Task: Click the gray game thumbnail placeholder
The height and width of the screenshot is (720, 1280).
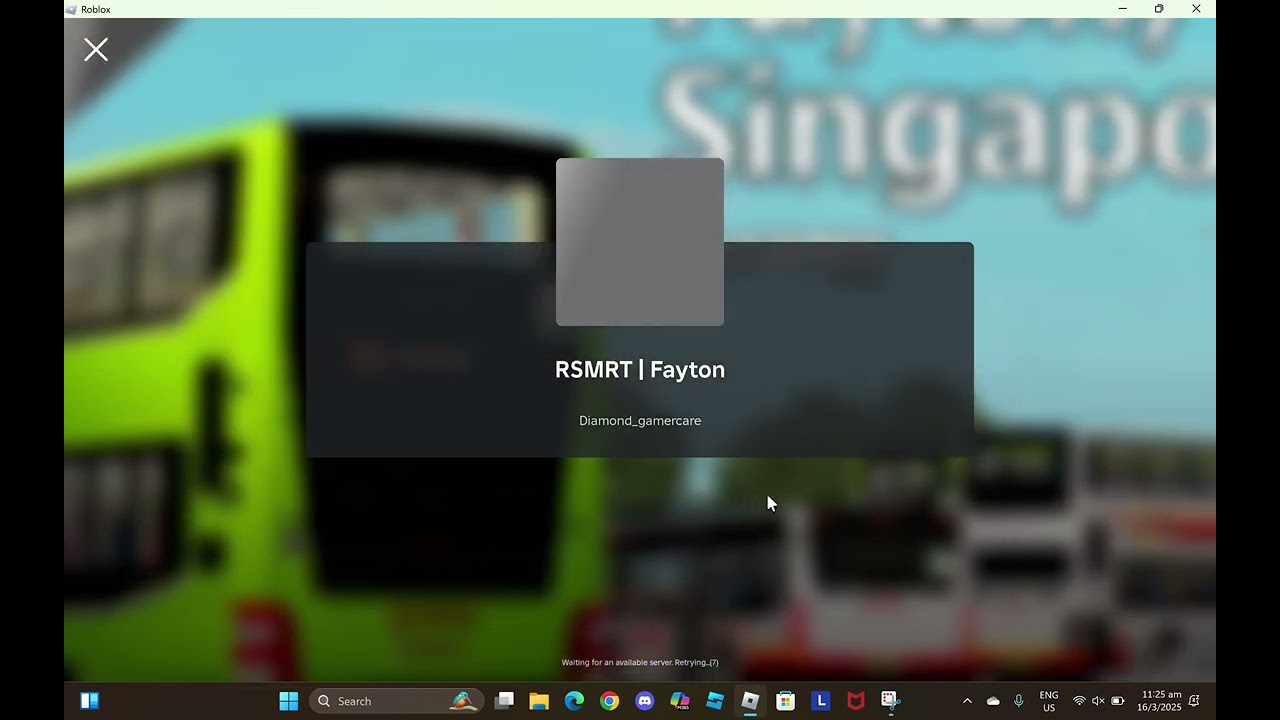Action: click(x=640, y=242)
